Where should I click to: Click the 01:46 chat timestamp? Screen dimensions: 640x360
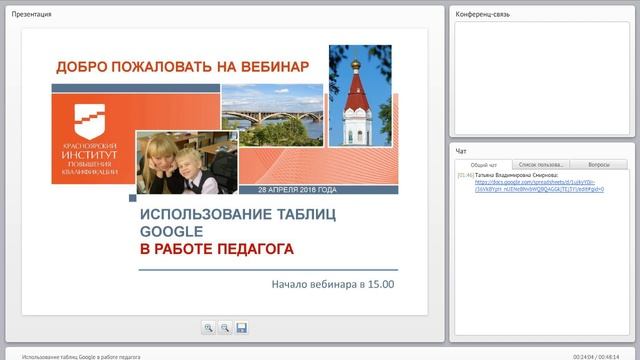pyautogui.click(x=466, y=175)
